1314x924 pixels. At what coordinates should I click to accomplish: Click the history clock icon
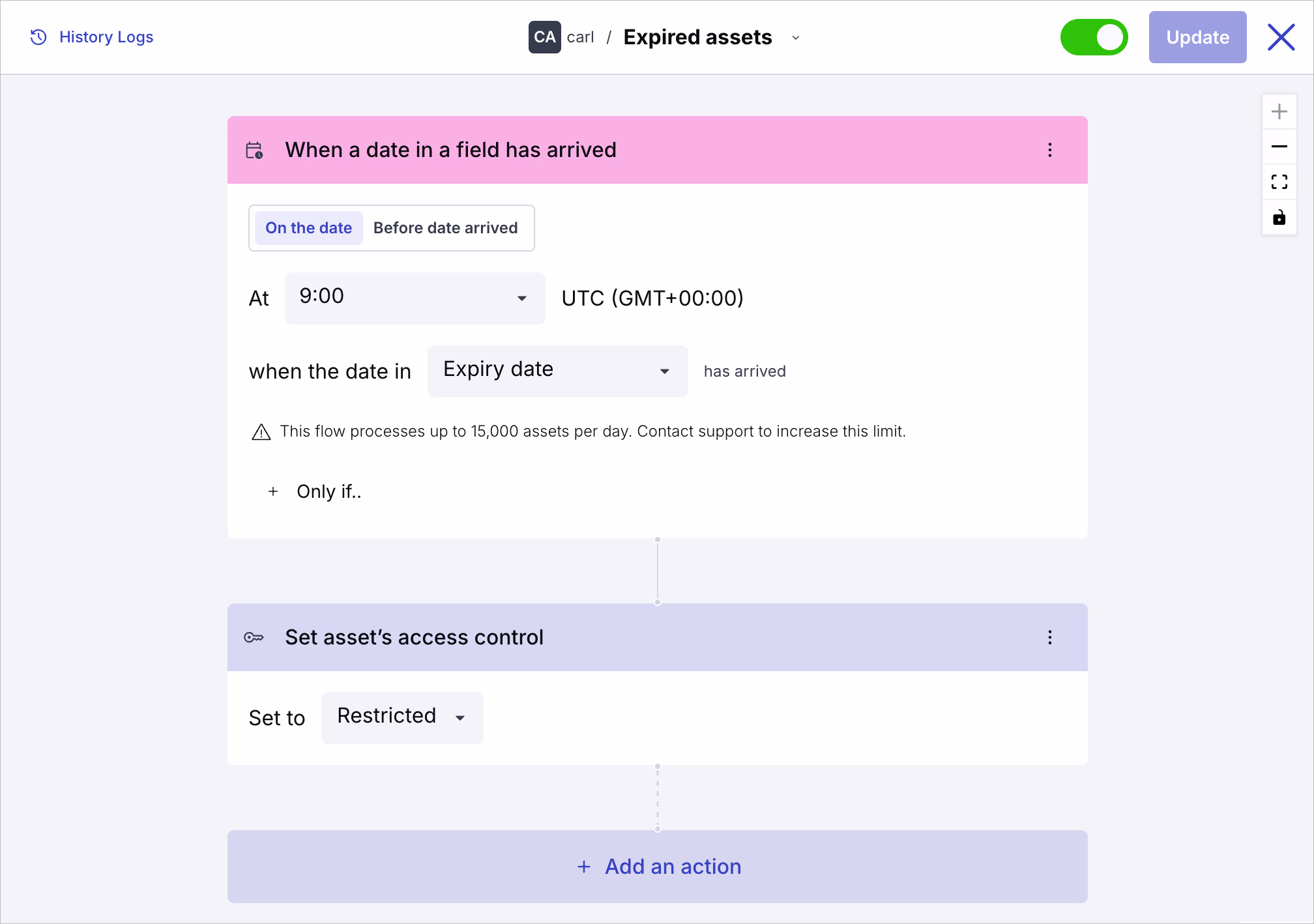click(38, 37)
